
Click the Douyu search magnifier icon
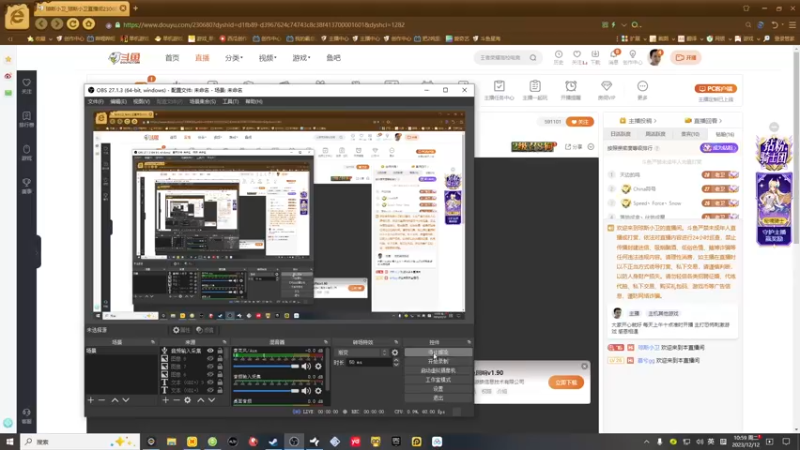tap(533, 58)
